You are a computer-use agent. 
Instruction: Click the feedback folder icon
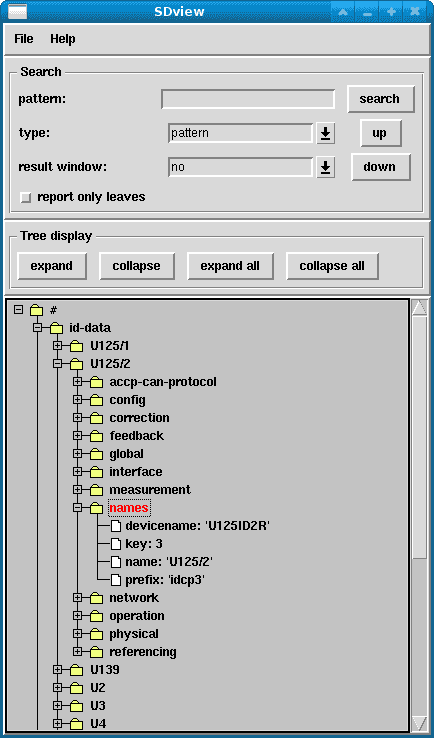click(96, 436)
